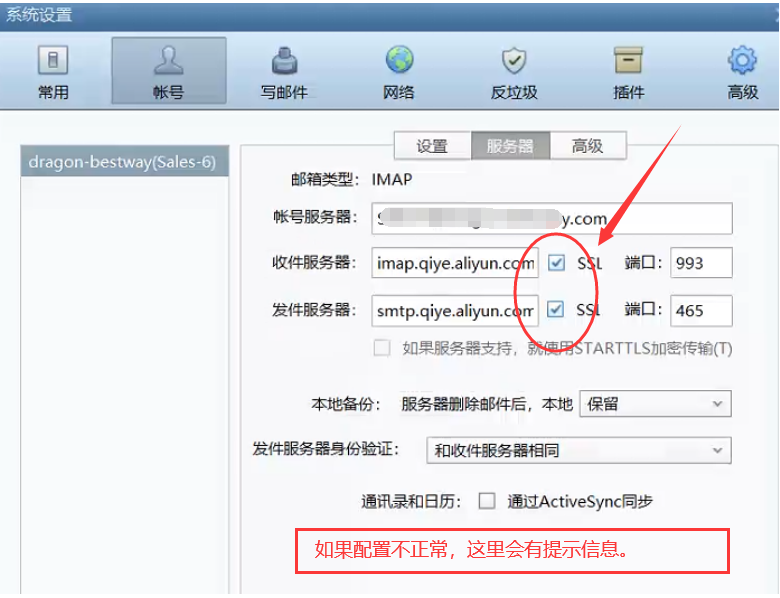Enable the STARTTLS加密传输 checkbox
Viewport: 780px width, 598px height.
[x=382, y=348]
